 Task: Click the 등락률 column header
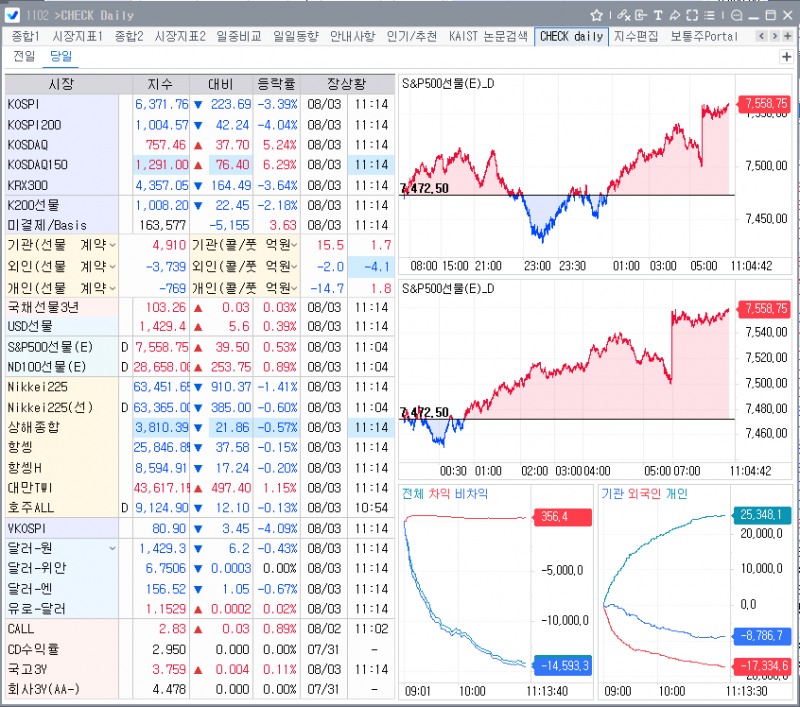pyautogui.click(x=276, y=84)
